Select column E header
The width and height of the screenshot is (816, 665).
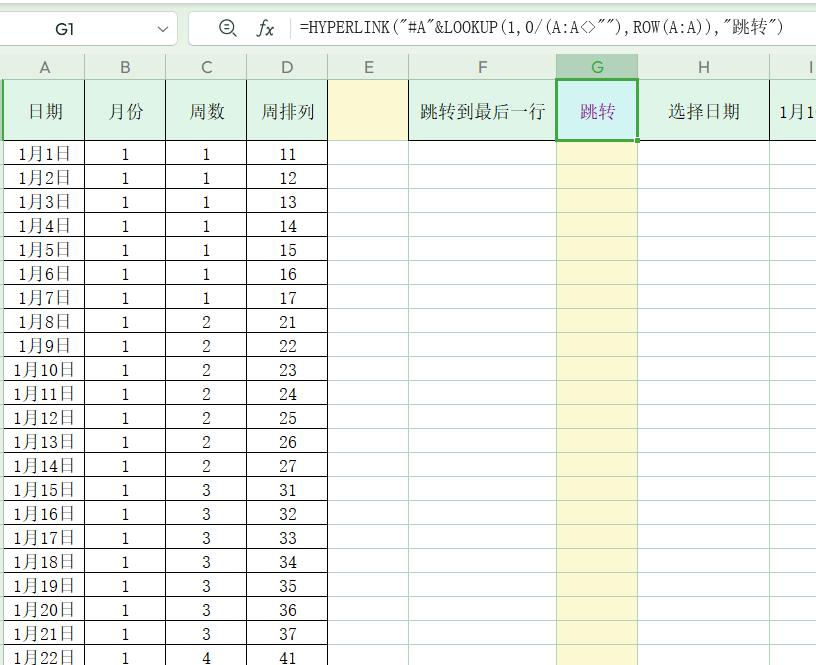(368, 67)
